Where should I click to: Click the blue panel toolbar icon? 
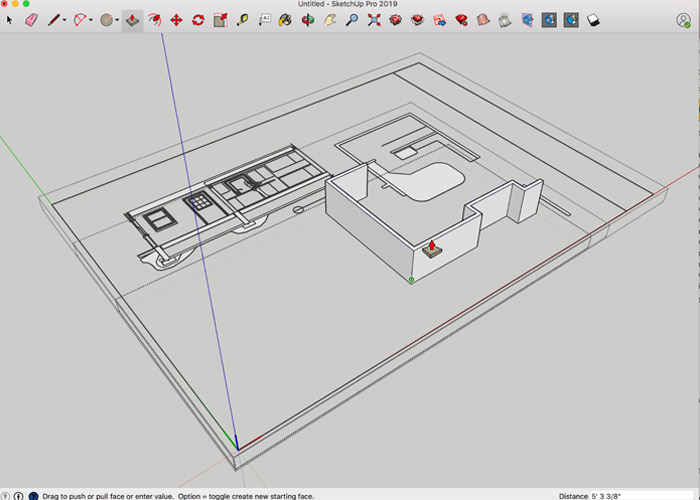(527, 20)
